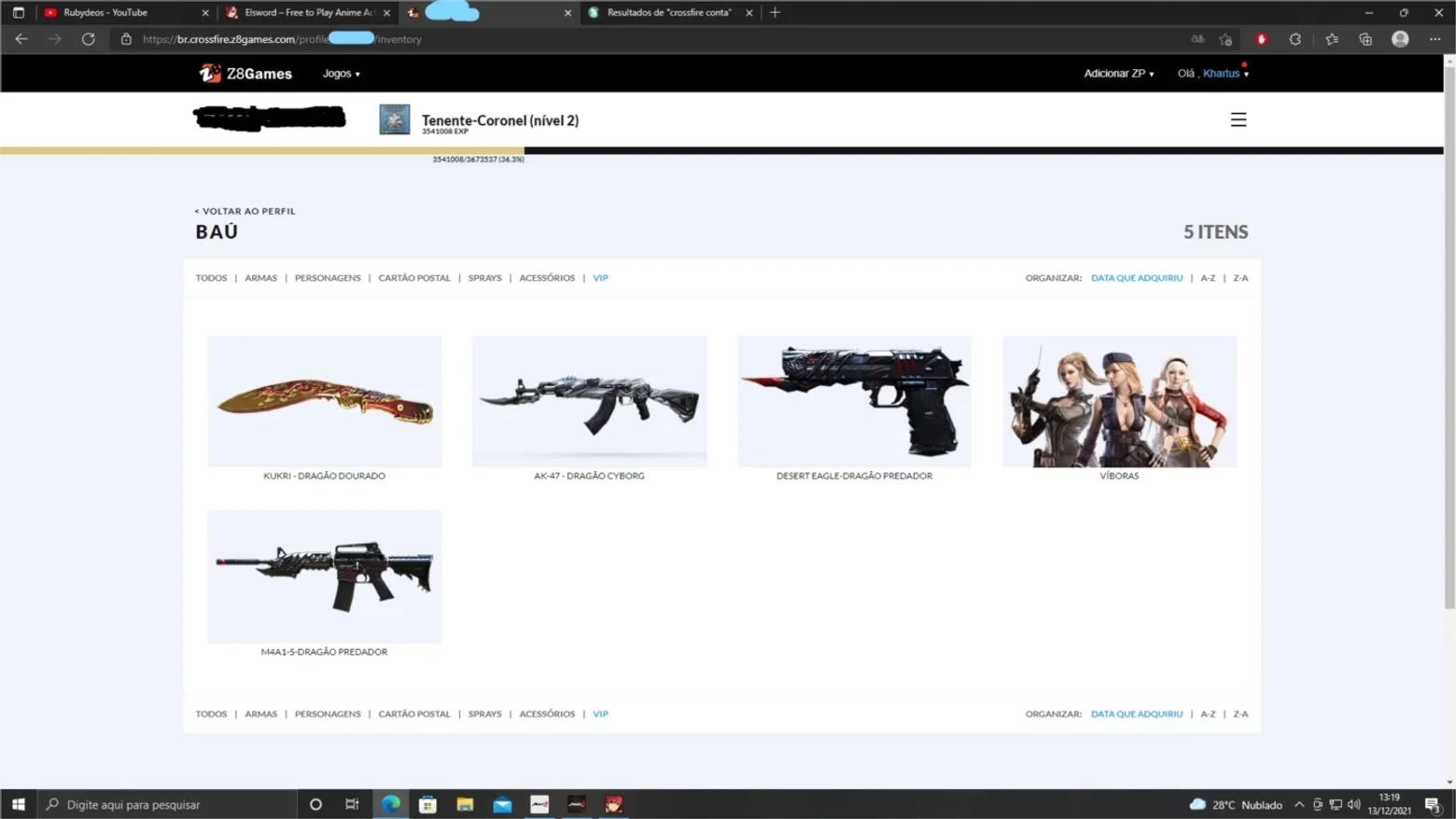The height and width of the screenshot is (819, 1456).
Task: Select ARMAS filter above the item grid
Action: click(x=261, y=278)
